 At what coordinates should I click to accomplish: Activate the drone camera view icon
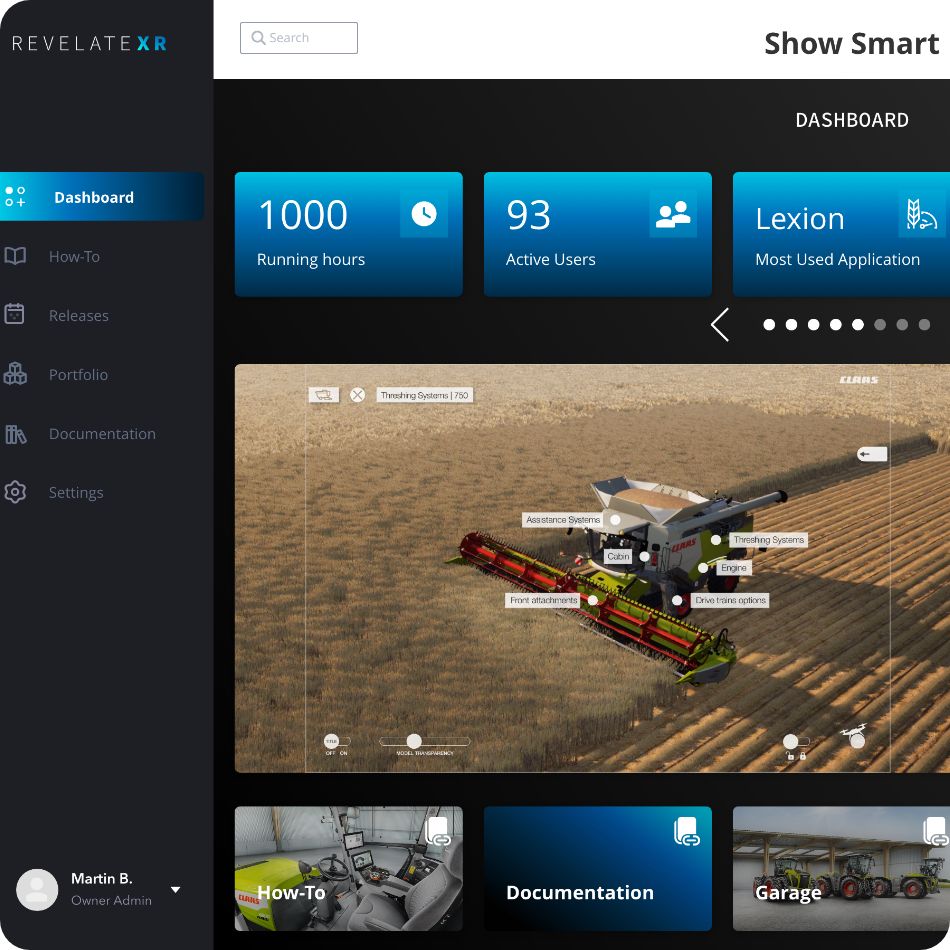tap(854, 736)
